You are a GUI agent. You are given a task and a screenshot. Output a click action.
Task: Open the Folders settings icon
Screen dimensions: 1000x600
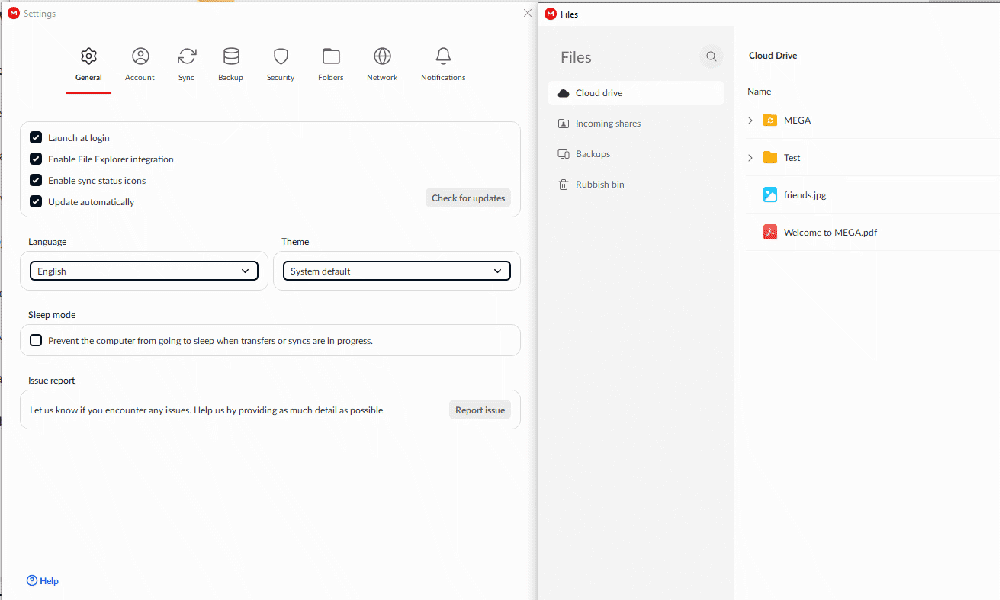(x=331, y=57)
